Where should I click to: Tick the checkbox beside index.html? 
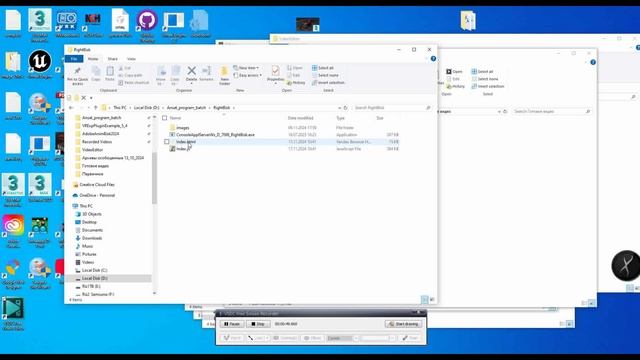[167, 142]
